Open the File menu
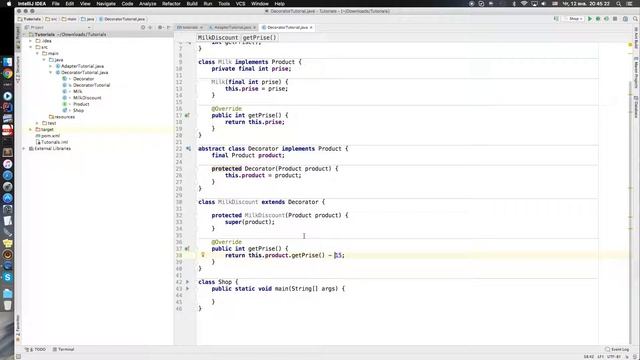This screenshot has height=360, width=640. 56,4
